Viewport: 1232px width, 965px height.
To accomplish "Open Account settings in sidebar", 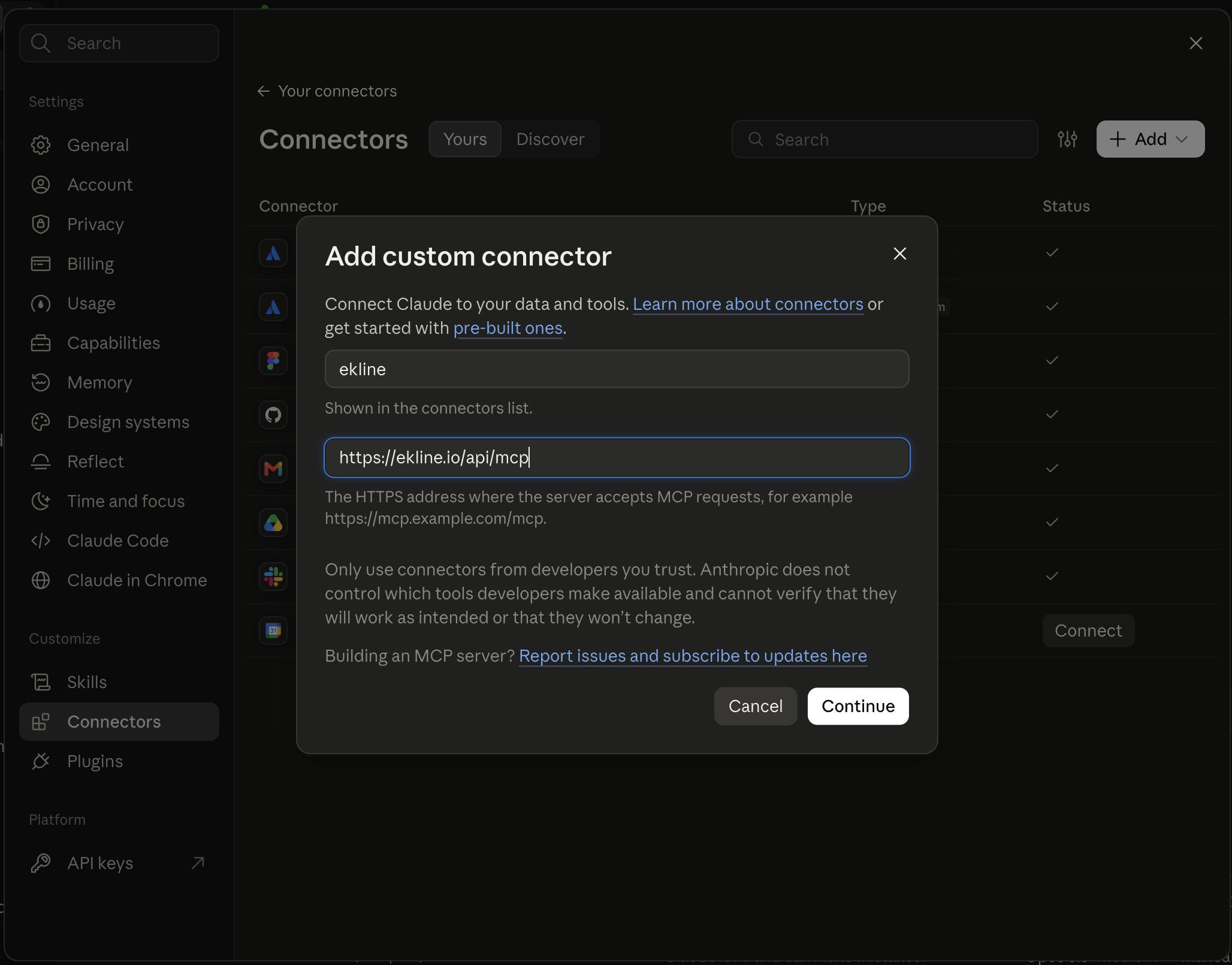I will [x=119, y=185].
